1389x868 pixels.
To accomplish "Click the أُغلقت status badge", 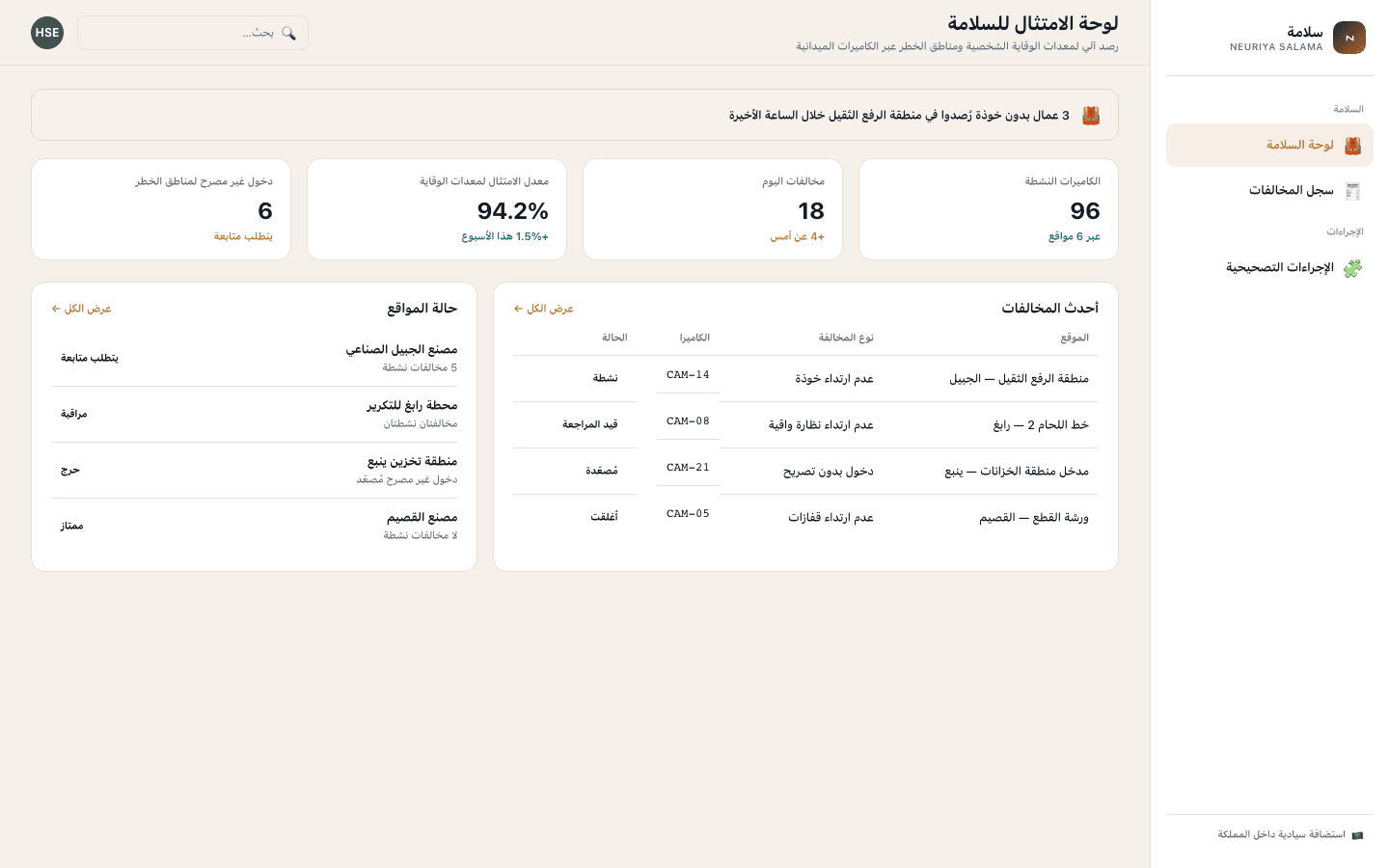I will point(604,517).
